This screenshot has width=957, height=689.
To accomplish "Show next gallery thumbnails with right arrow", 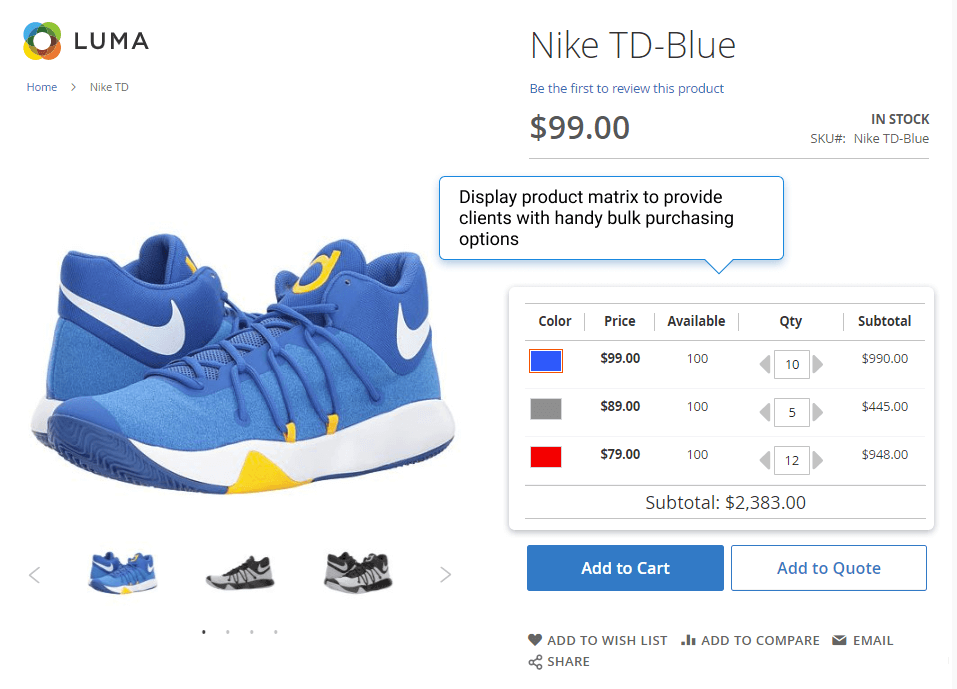I will pos(446,575).
